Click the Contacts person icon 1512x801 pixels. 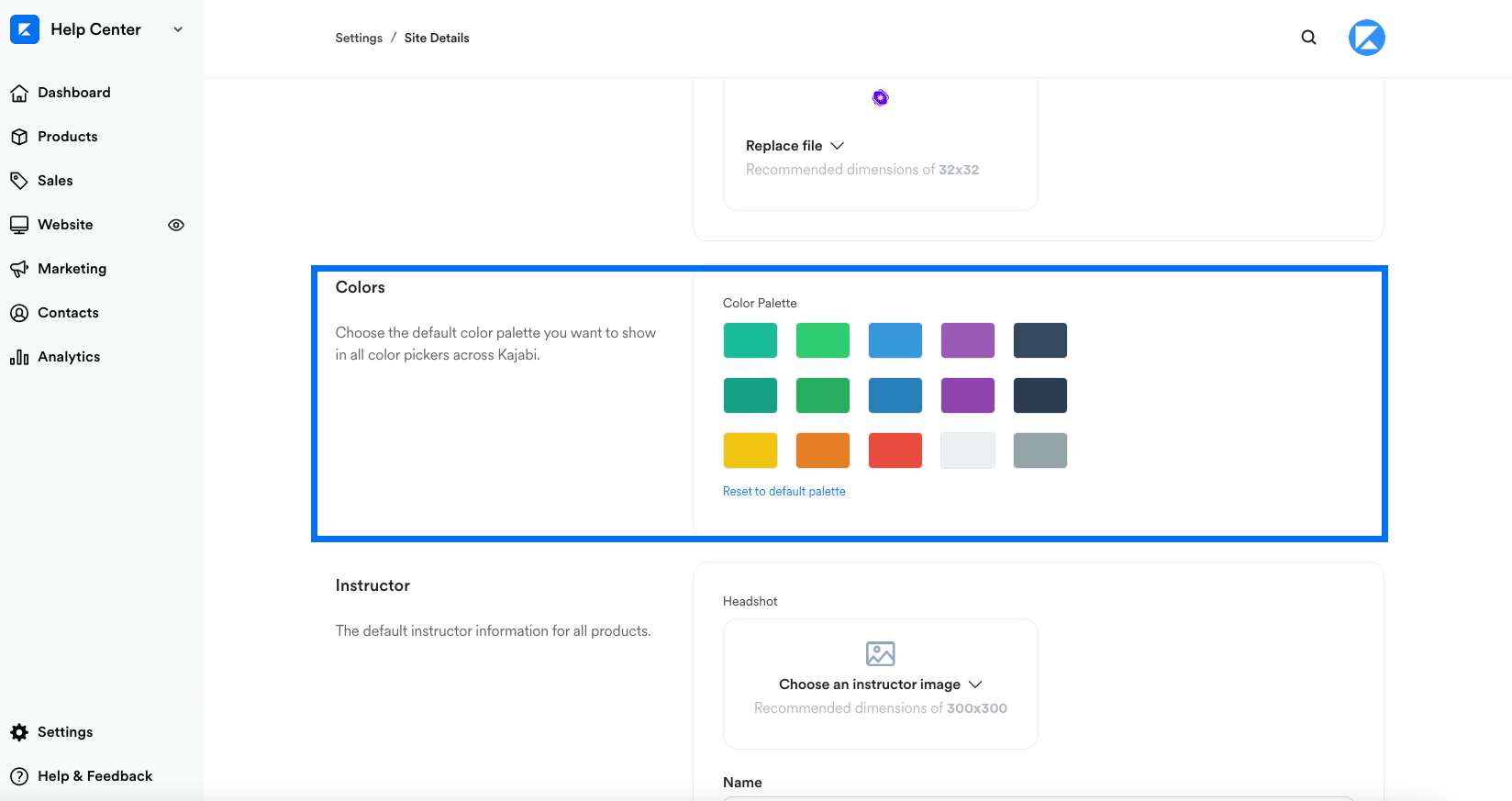tap(19, 313)
